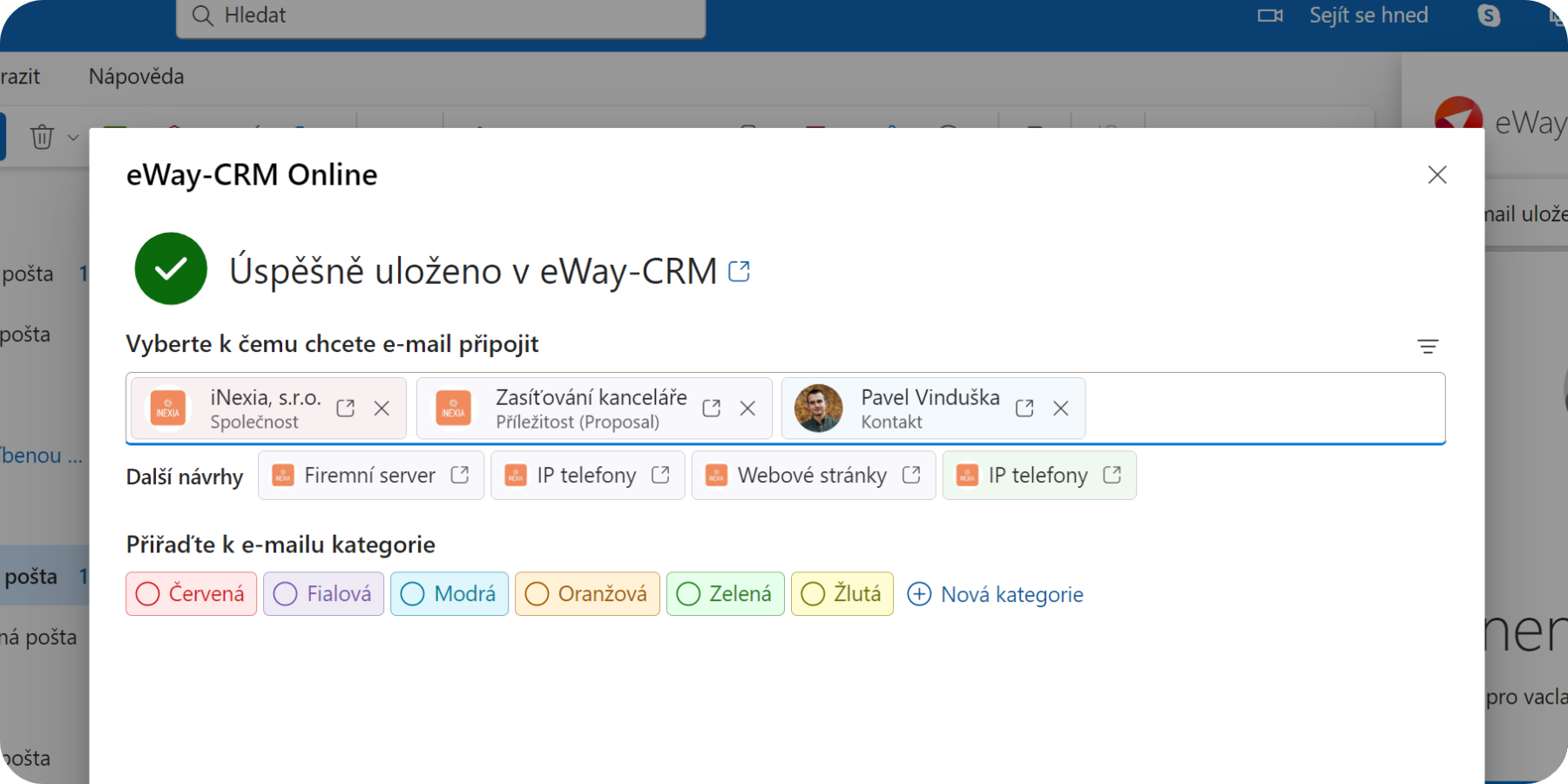1568x784 pixels.
Task: Open Webové stránky external link icon
Action: tap(911, 475)
